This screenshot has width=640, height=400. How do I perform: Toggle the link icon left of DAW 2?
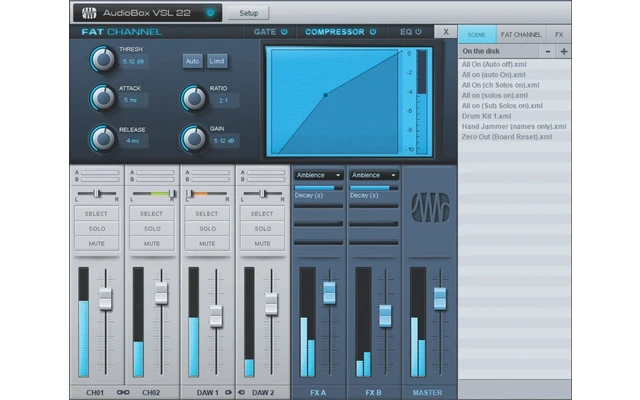coord(242,392)
